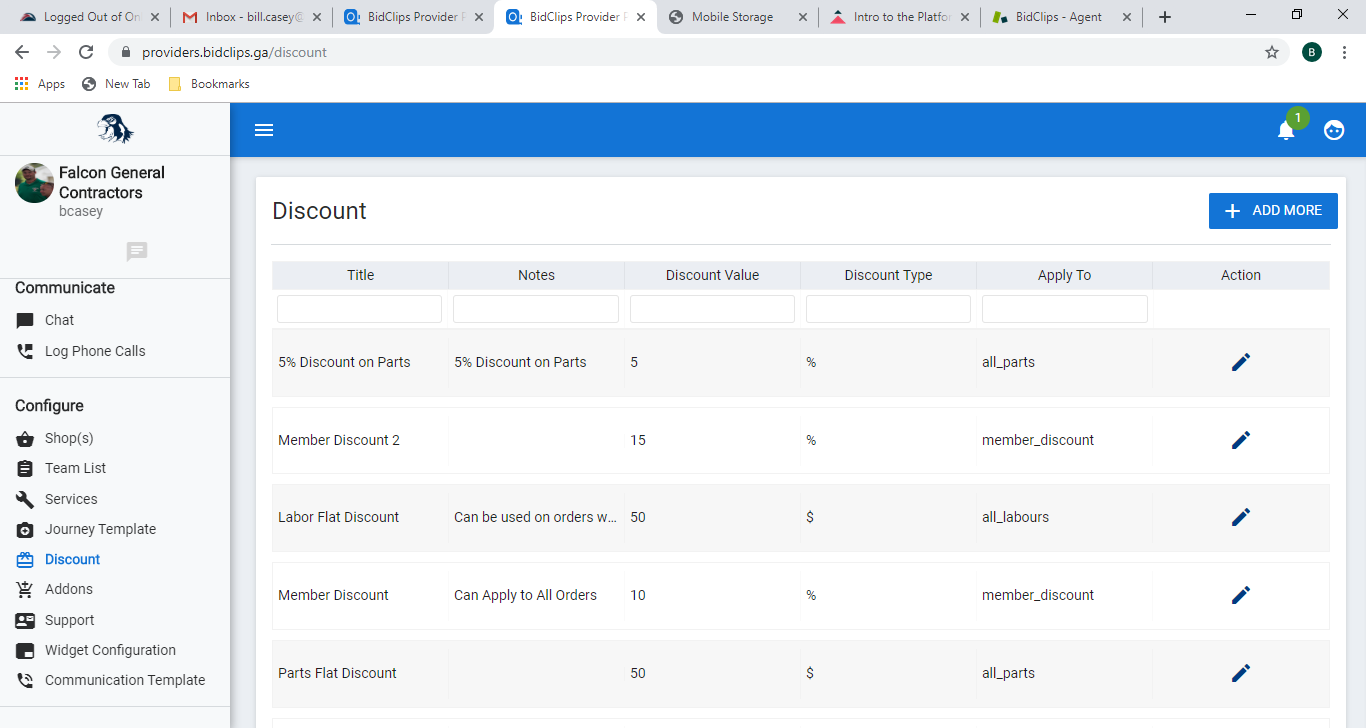Sort by Discount Type column header
This screenshot has height=728, width=1366.
point(888,275)
